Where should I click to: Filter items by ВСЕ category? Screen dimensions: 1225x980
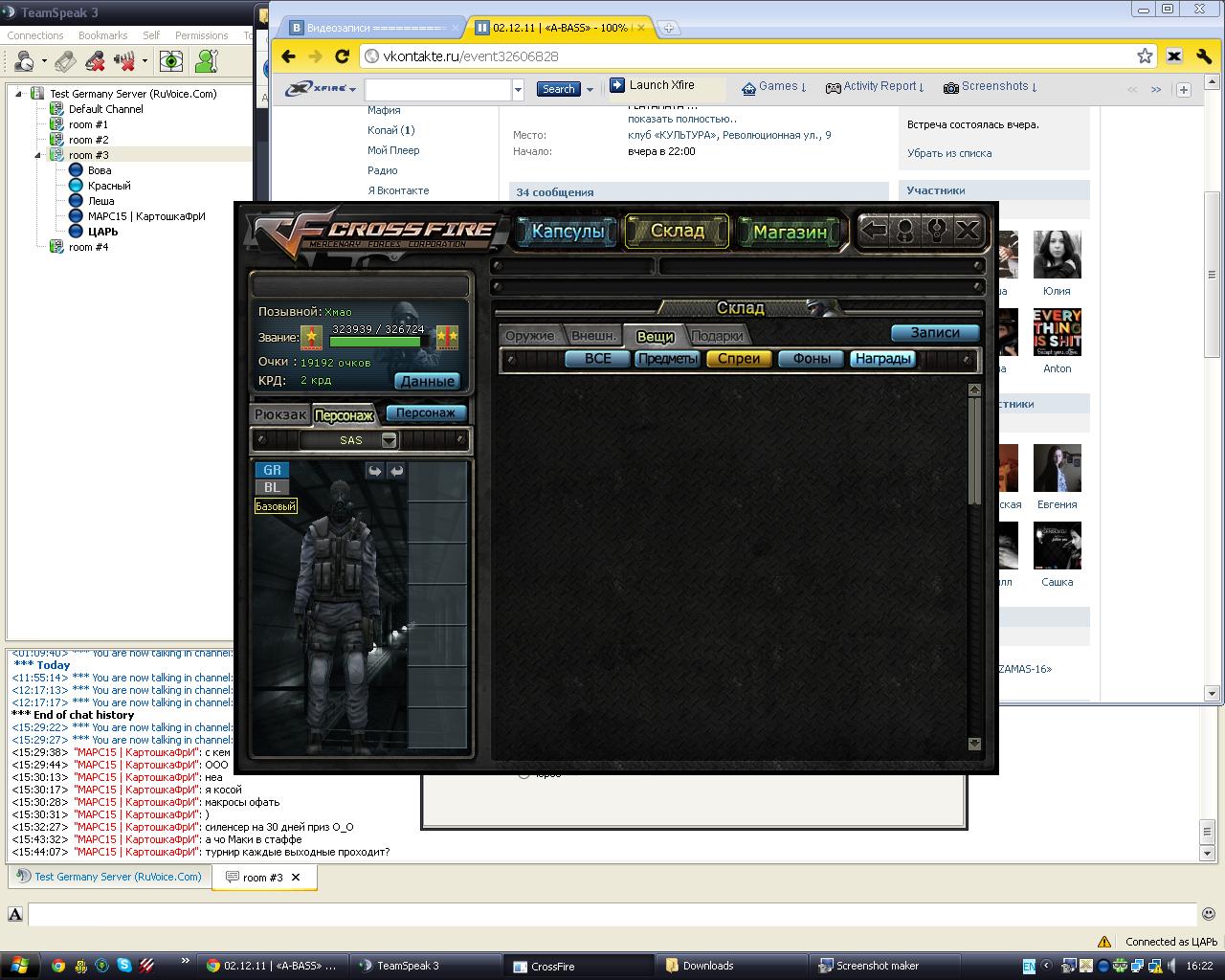click(x=597, y=358)
